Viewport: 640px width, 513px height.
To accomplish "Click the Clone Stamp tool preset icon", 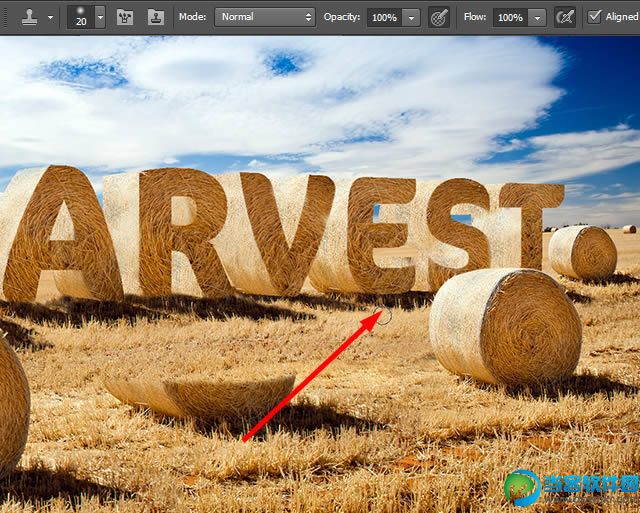I will click(29, 17).
